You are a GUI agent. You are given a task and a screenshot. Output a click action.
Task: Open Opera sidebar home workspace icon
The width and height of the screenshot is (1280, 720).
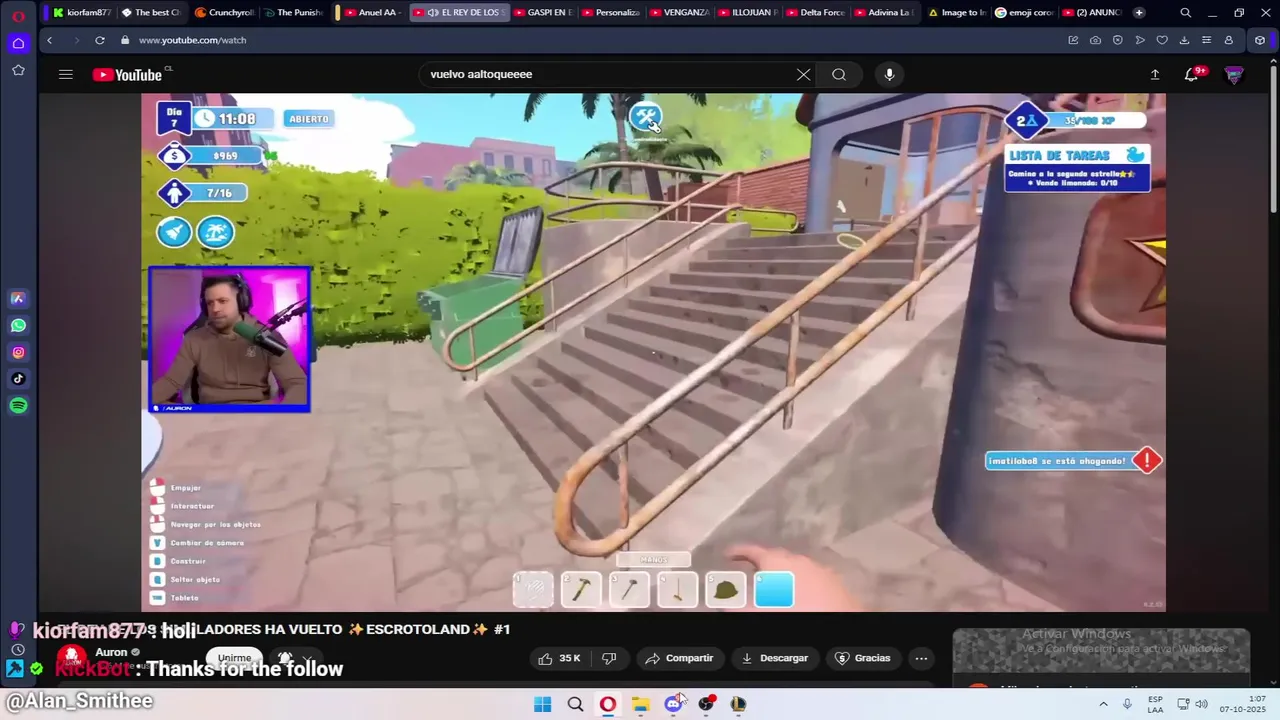coord(18,43)
